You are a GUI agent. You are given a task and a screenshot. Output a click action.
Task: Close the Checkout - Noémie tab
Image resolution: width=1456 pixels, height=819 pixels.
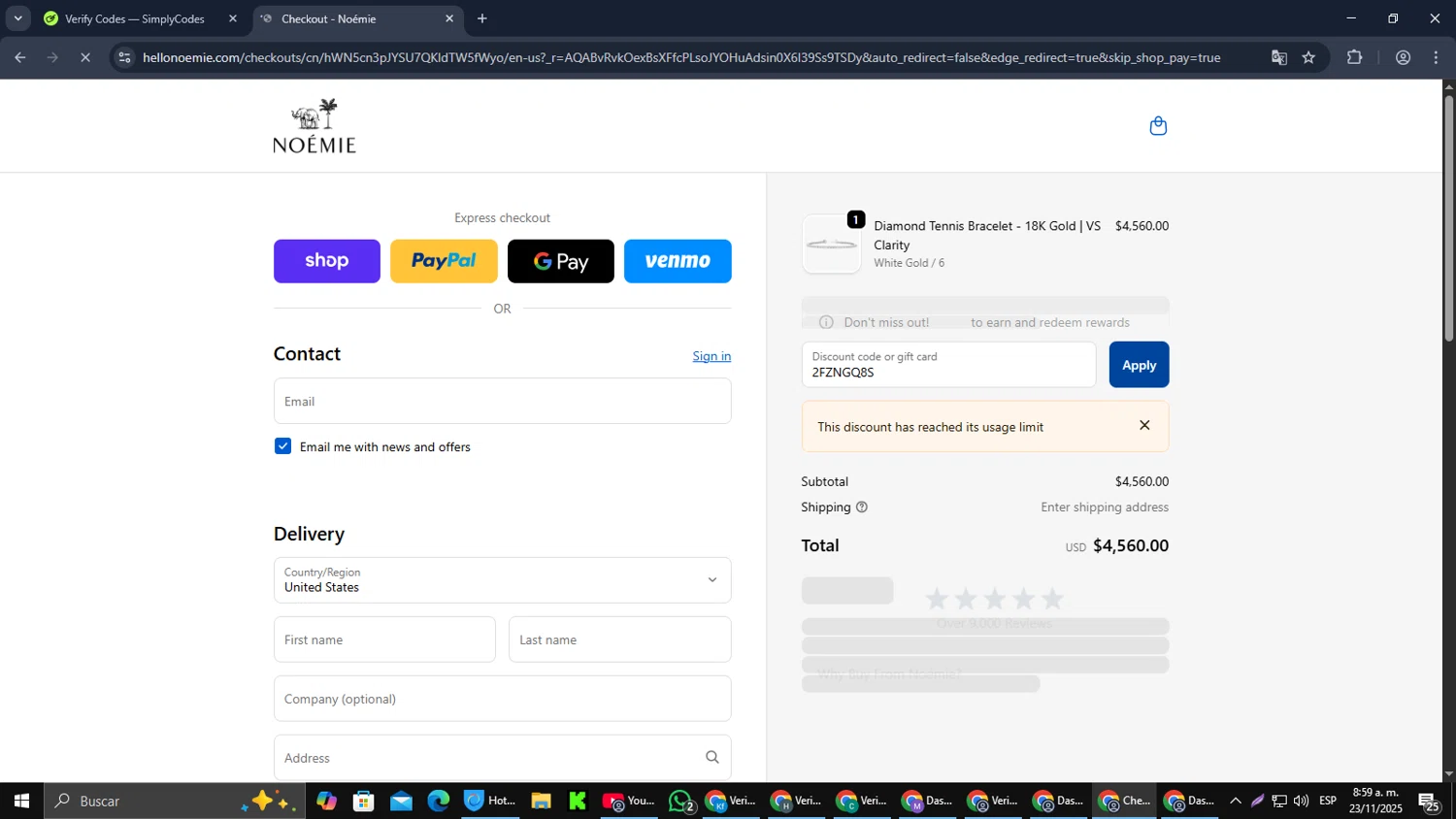449,18
